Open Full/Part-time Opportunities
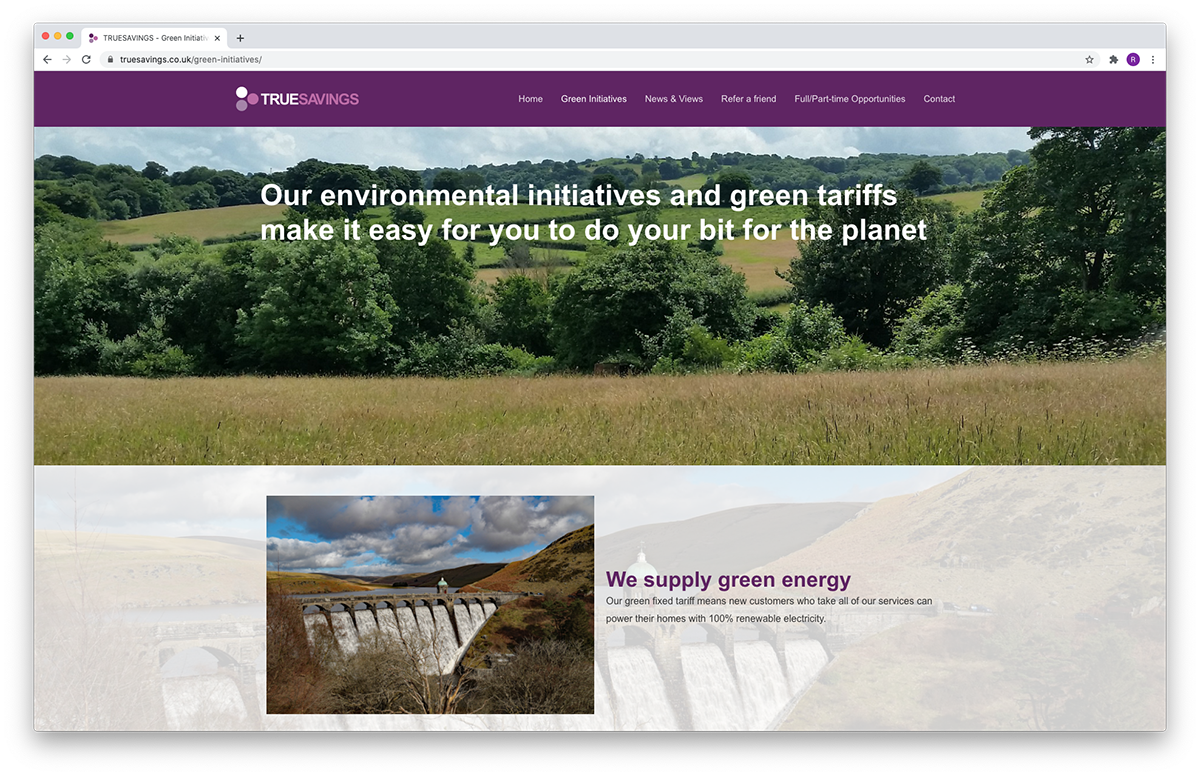The width and height of the screenshot is (1200, 776). [850, 99]
